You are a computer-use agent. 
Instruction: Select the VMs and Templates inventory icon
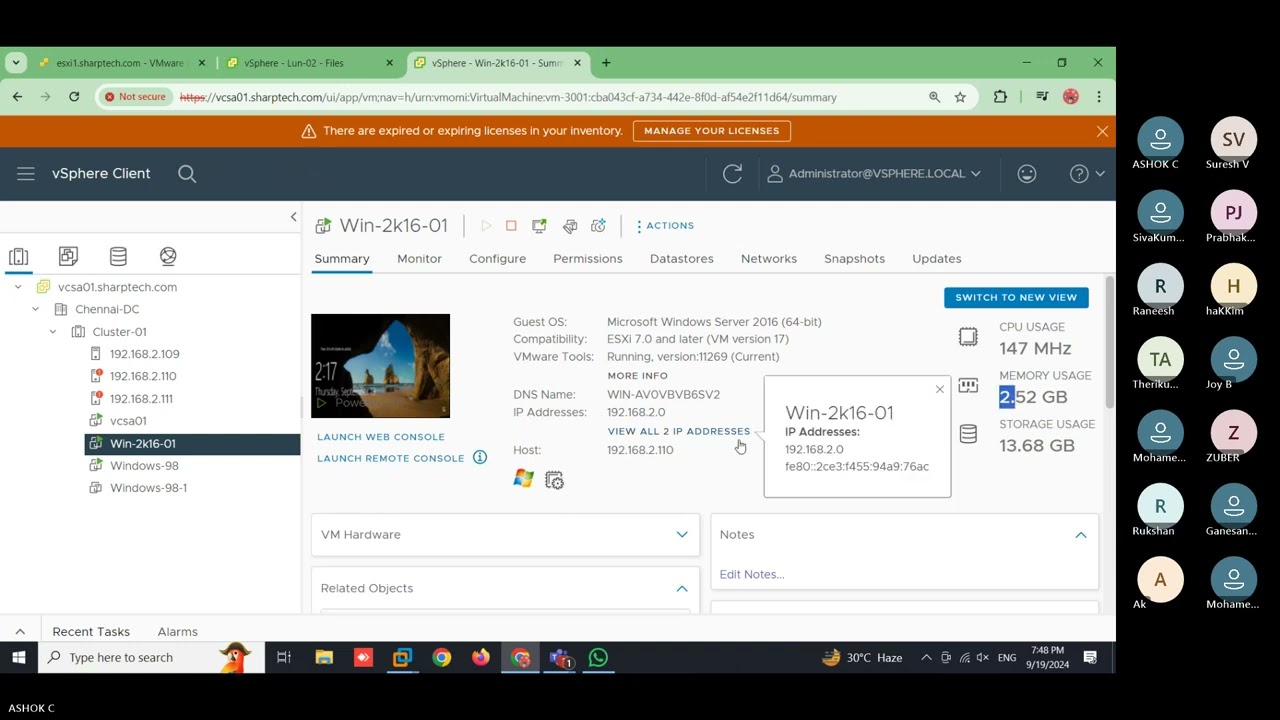coord(68,257)
